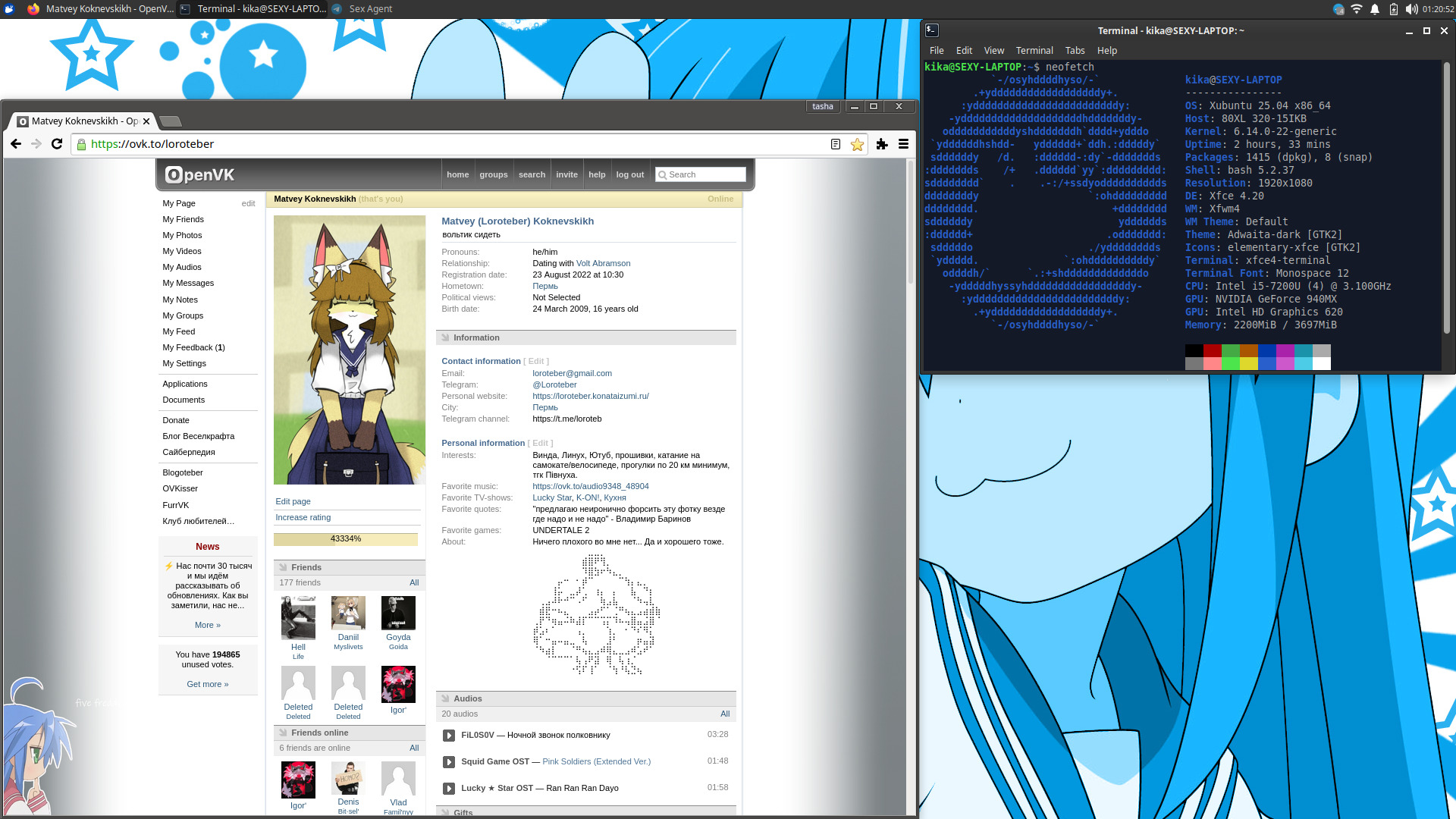1456x819 pixels.
Task: Click the reader view icon in address bar
Action: click(835, 144)
